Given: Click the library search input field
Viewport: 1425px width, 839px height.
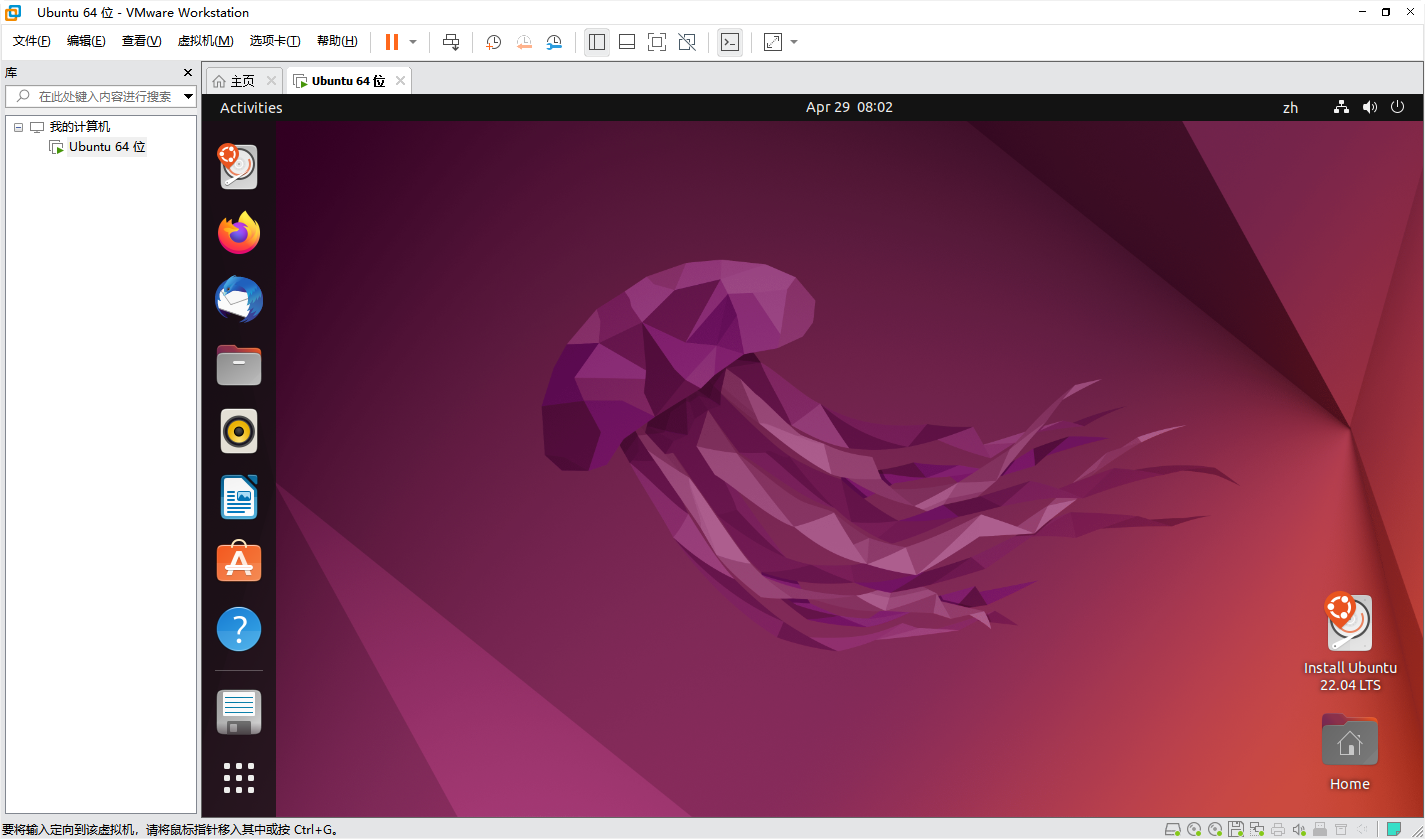Looking at the screenshot, I should coord(100,96).
